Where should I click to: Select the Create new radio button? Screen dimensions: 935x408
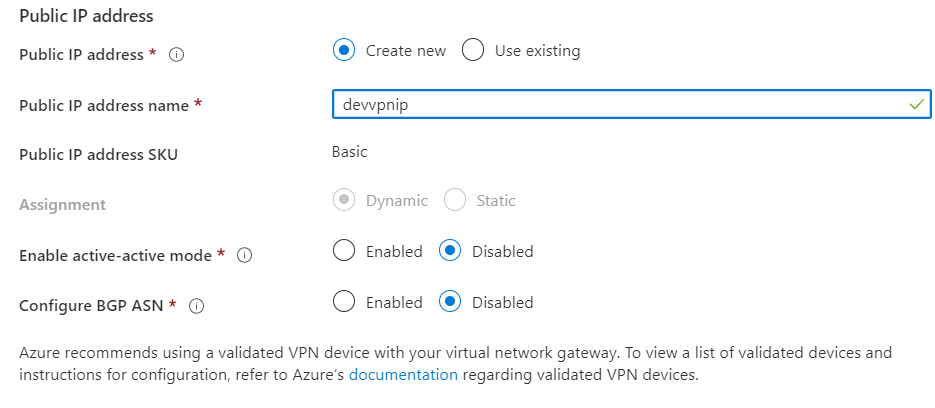point(344,50)
